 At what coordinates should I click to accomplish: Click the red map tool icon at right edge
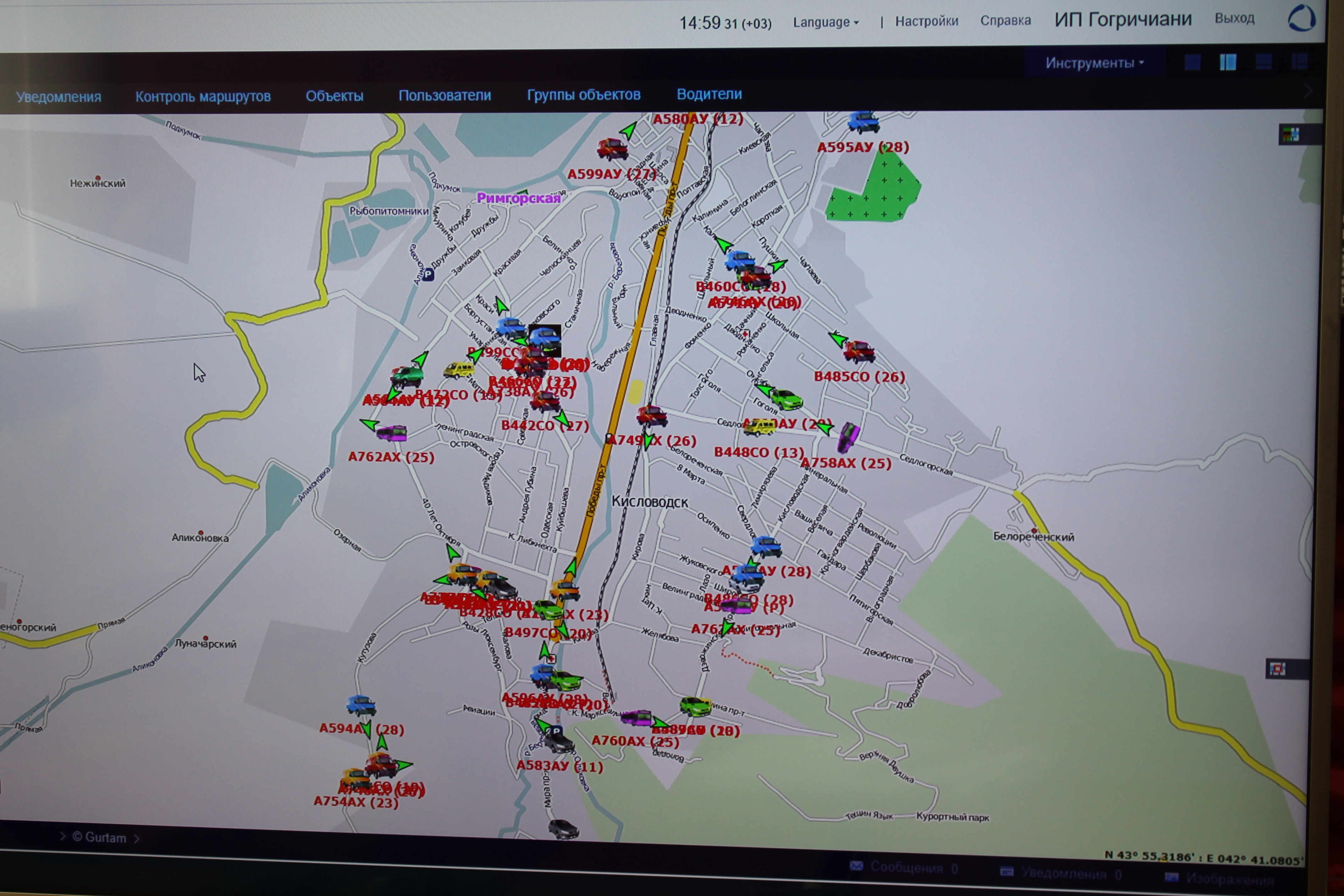[x=1278, y=669]
